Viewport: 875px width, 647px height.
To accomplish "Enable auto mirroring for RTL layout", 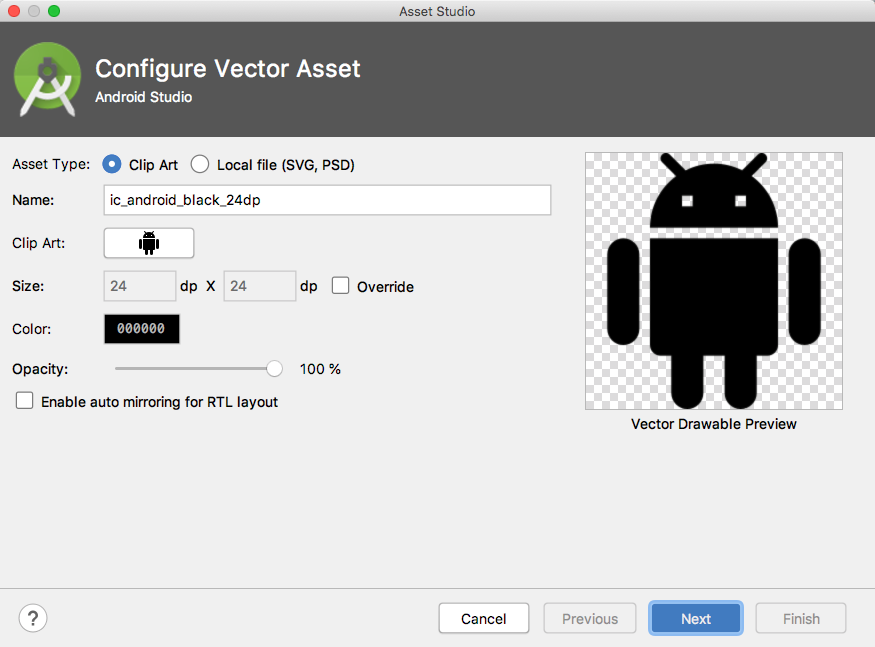I will click(x=24, y=401).
